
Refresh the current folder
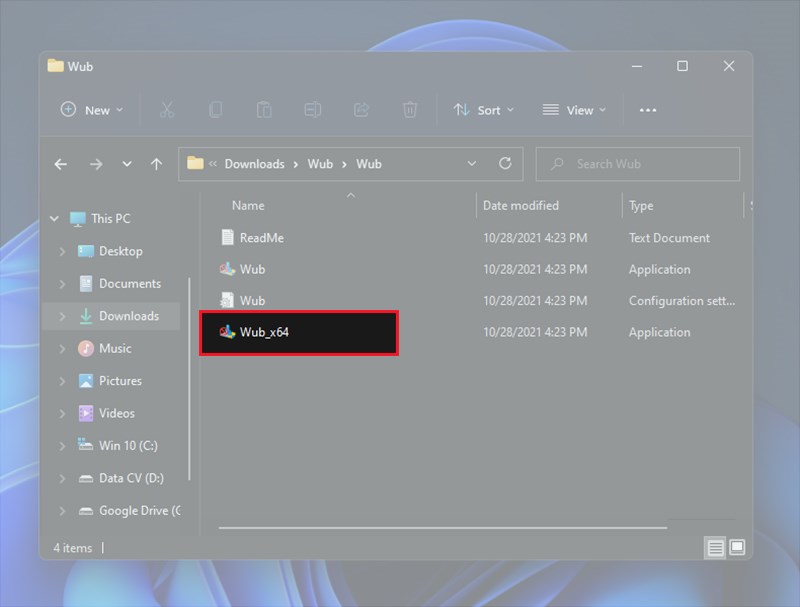pos(505,164)
